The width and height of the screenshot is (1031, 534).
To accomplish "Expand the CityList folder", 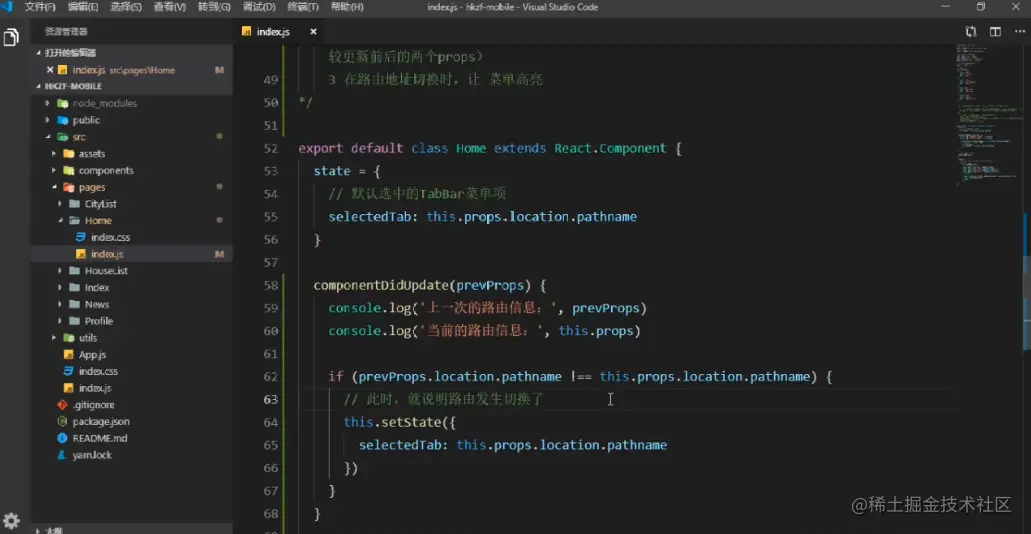I will [x=132, y=204].
